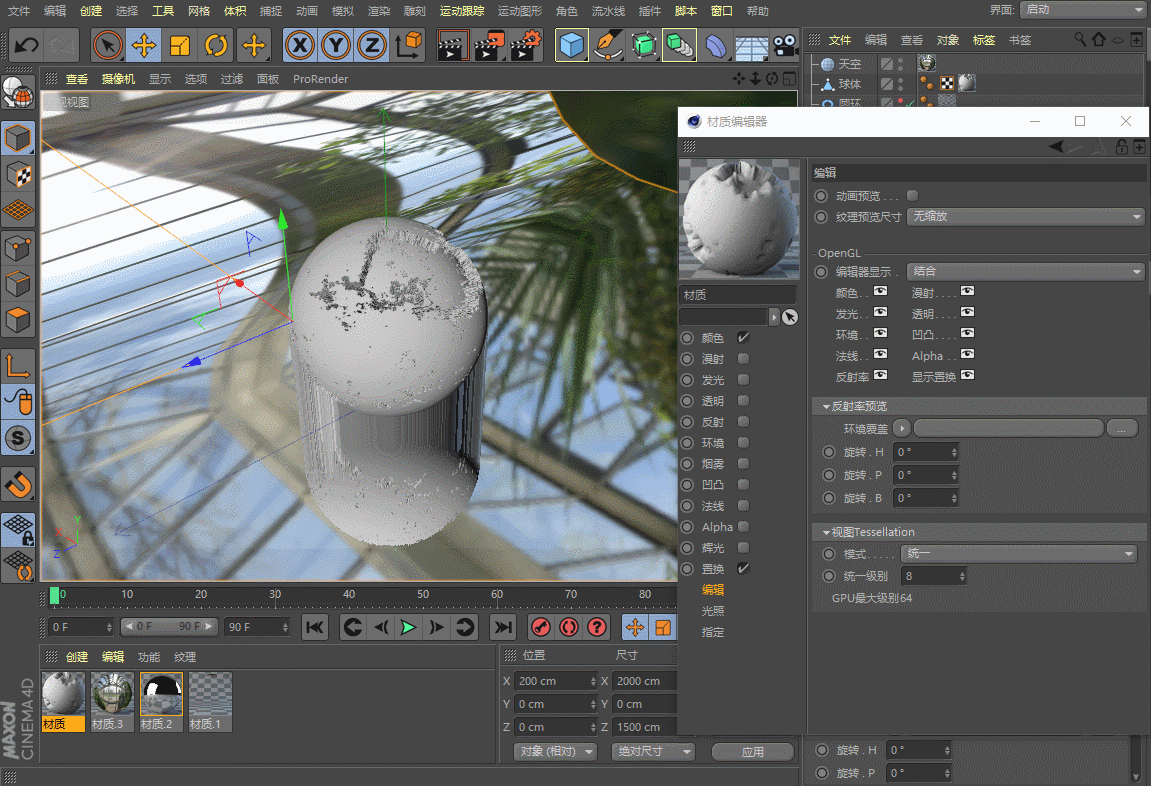1151x786 pixels.
Task: Click the green play forward button
Action: tap(408, 627)
